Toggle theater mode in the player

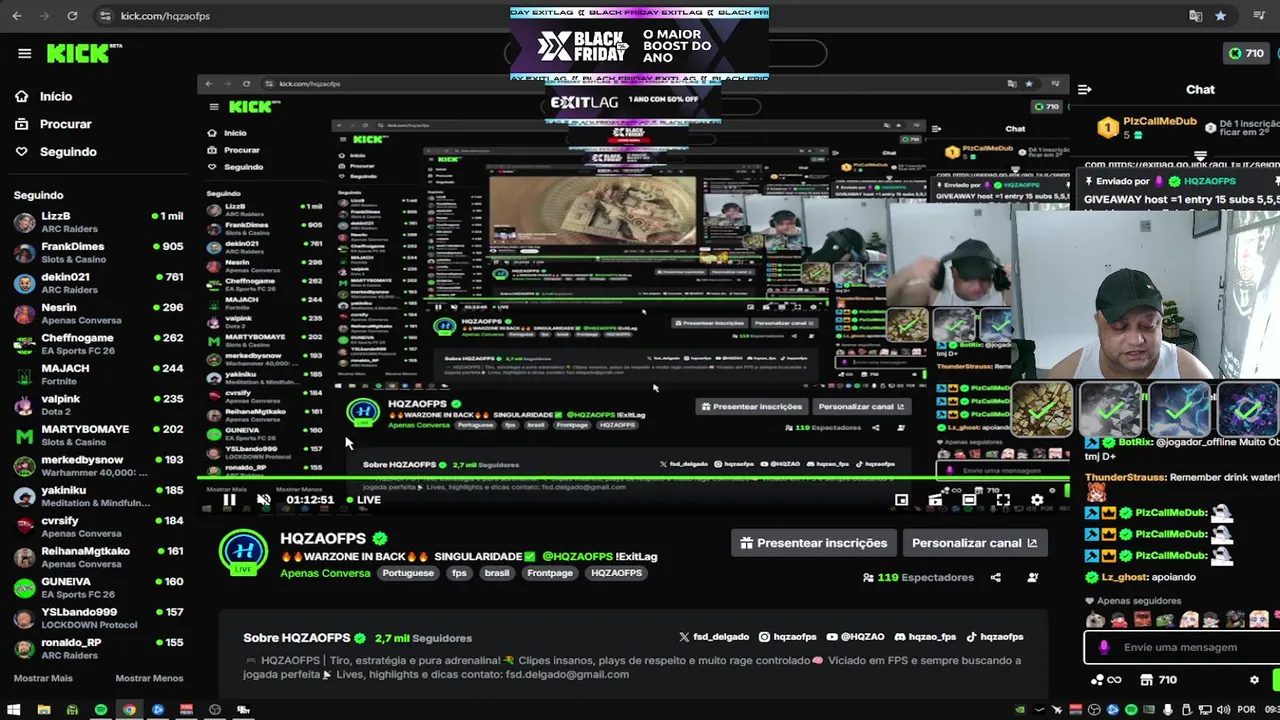(x=969, y=500)
